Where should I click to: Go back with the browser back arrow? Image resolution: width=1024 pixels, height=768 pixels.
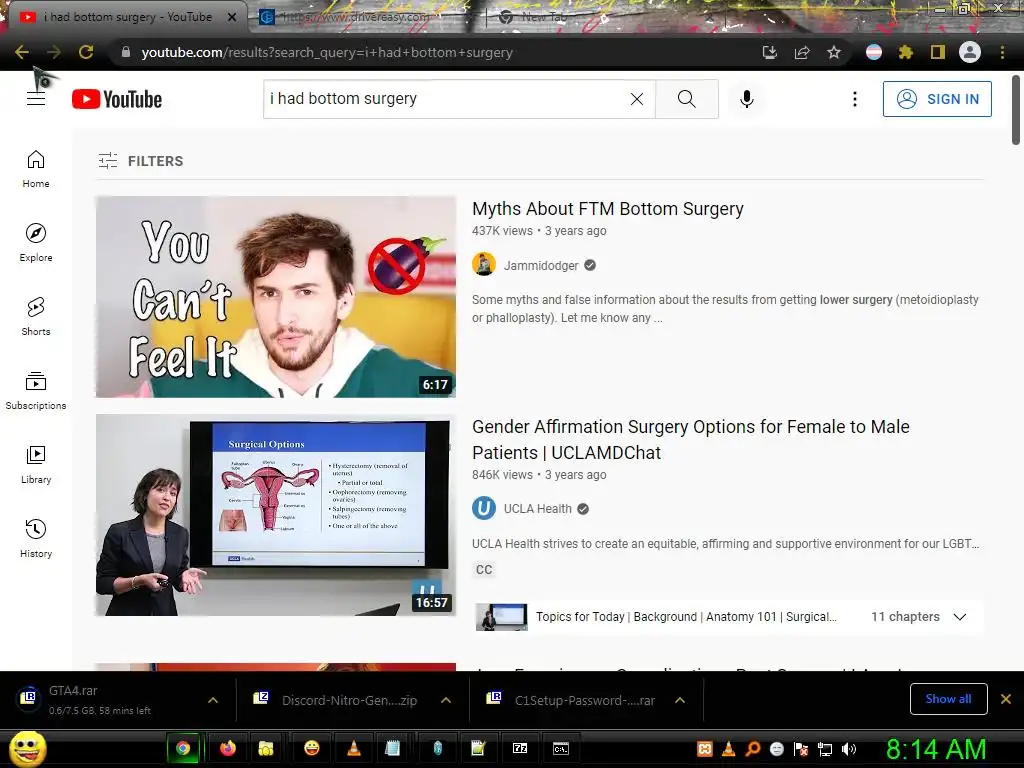22,52
